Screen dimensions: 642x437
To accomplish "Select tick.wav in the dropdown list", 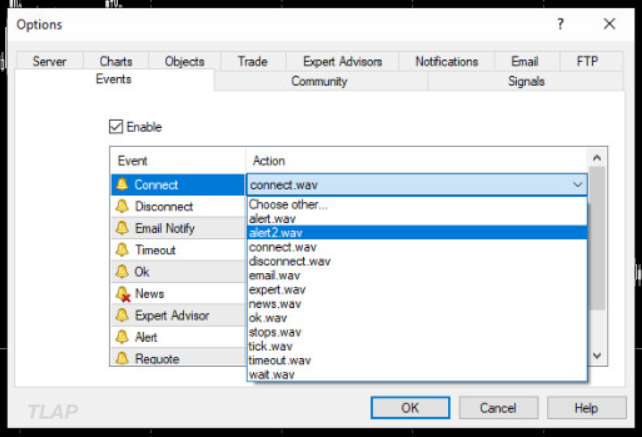I will click(x=417, y=346).
